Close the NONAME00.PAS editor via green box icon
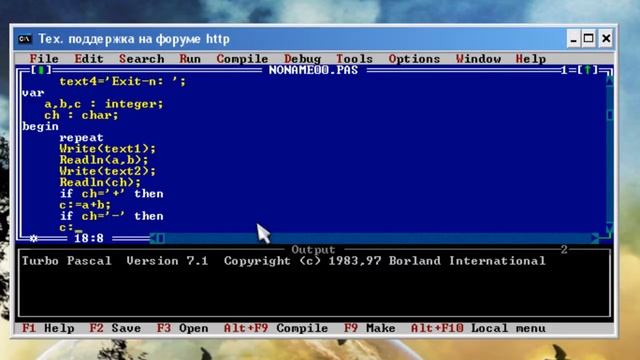Screen dimensions: 640x360 pos(41,70)
